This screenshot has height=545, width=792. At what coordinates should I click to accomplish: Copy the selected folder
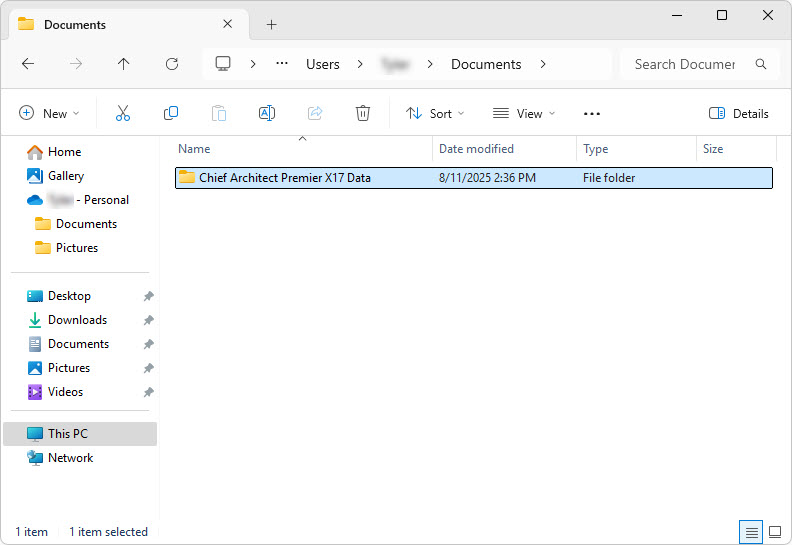171,113
